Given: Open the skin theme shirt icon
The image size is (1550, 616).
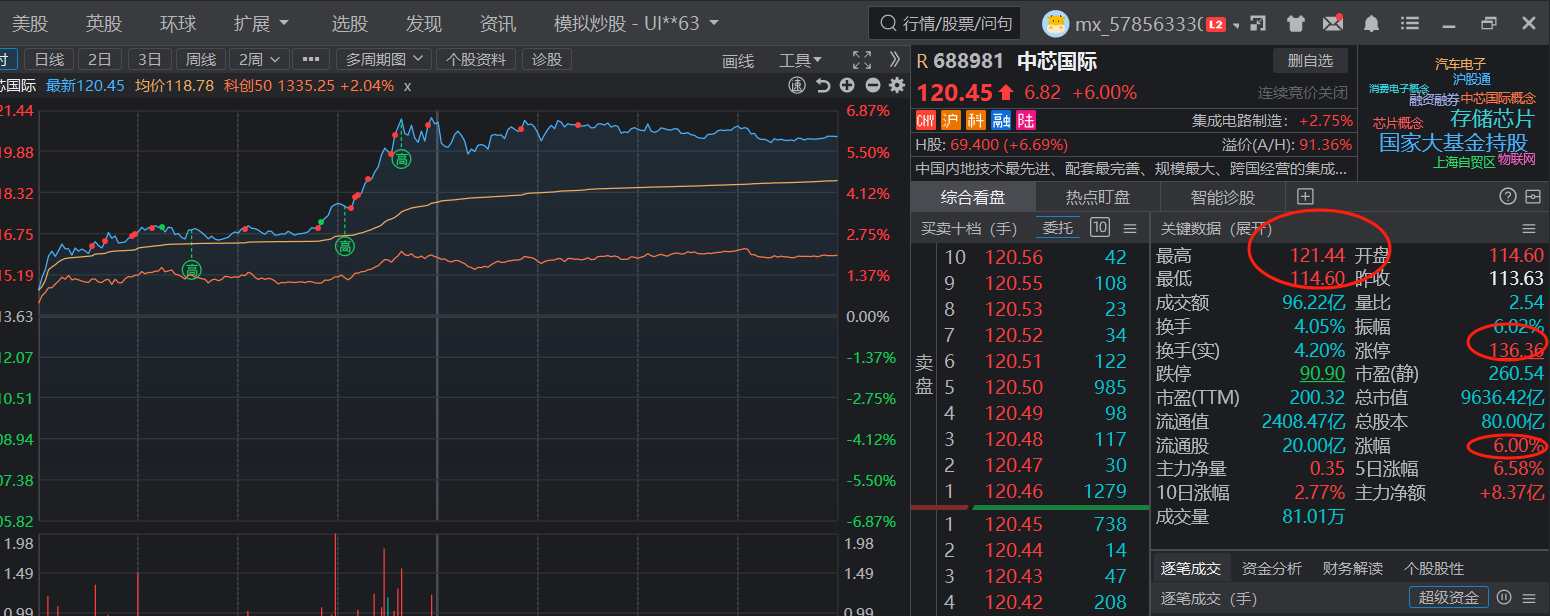Looking at the screenshot, I should (1296, 23).
